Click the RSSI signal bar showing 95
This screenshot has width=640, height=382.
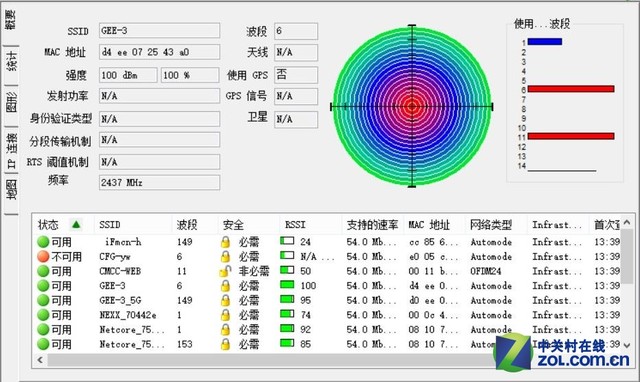click(287, 299)
